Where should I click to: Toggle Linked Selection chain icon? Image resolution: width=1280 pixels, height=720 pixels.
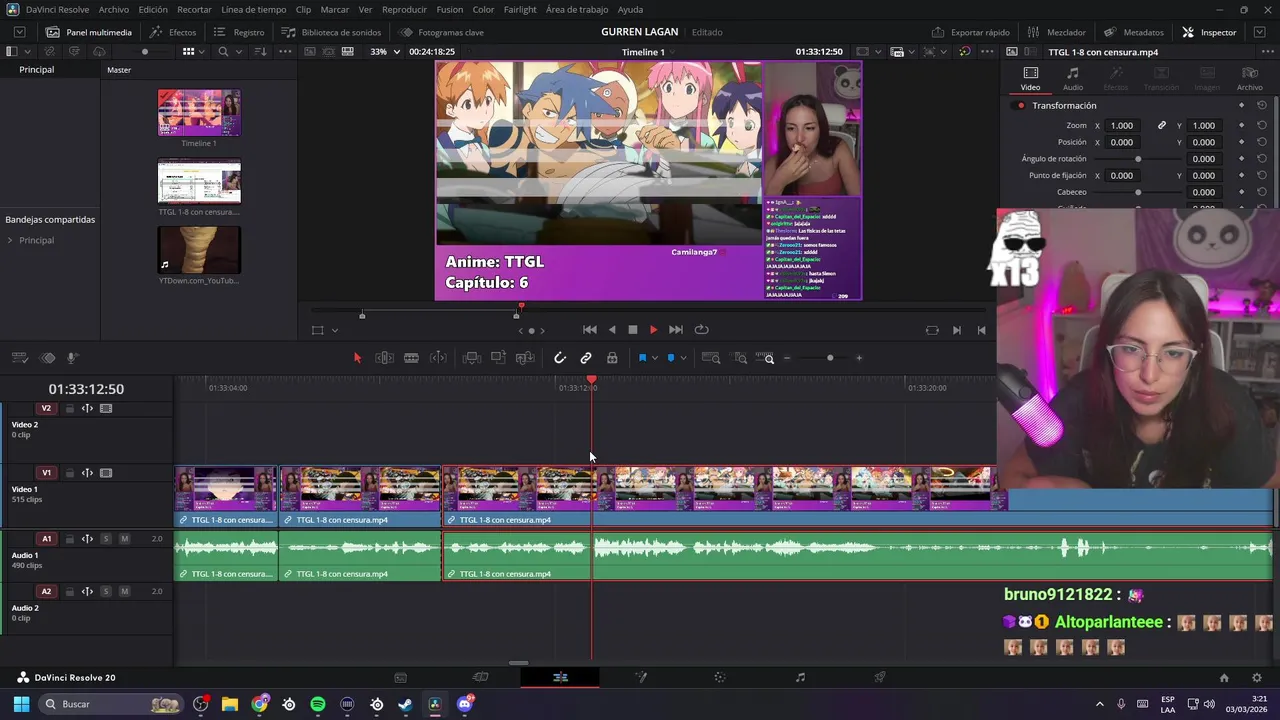click(586, 358)
